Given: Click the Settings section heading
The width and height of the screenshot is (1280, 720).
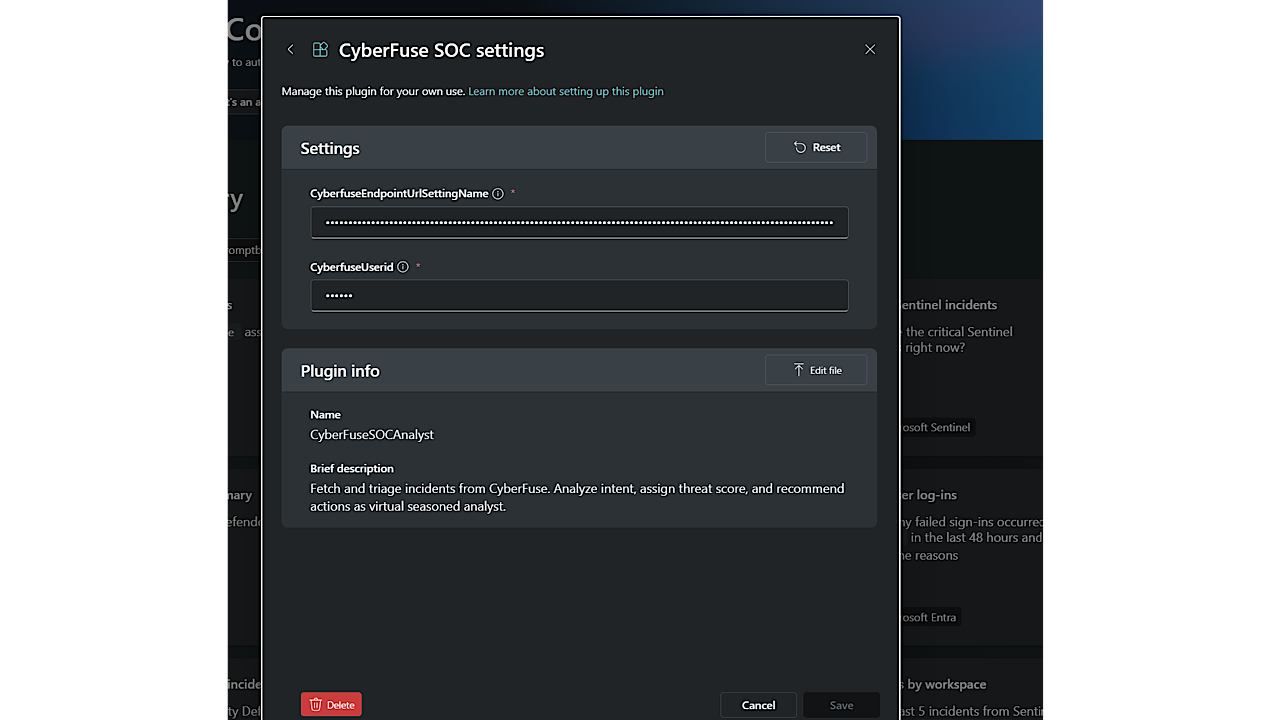Looking at the screenshot, I should tap(330, 148).
